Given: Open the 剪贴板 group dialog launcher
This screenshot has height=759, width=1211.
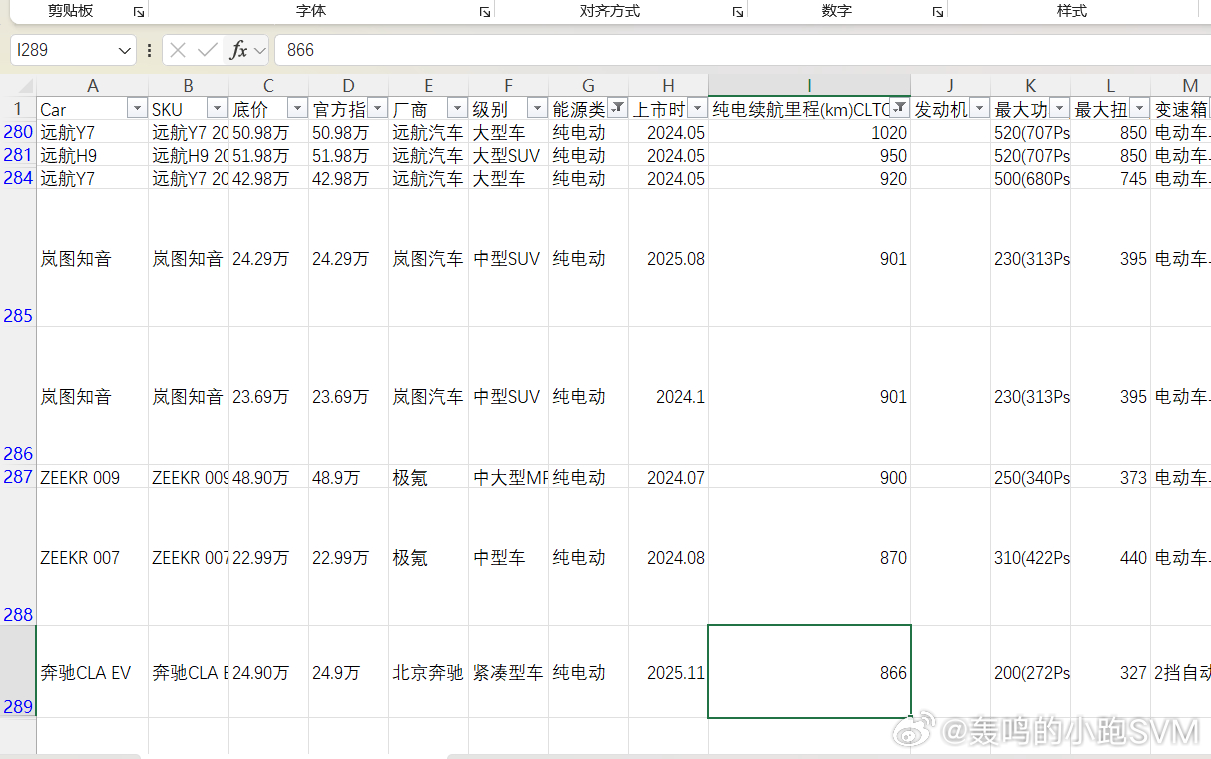Looking at the screenshot, I should (139, 12).
